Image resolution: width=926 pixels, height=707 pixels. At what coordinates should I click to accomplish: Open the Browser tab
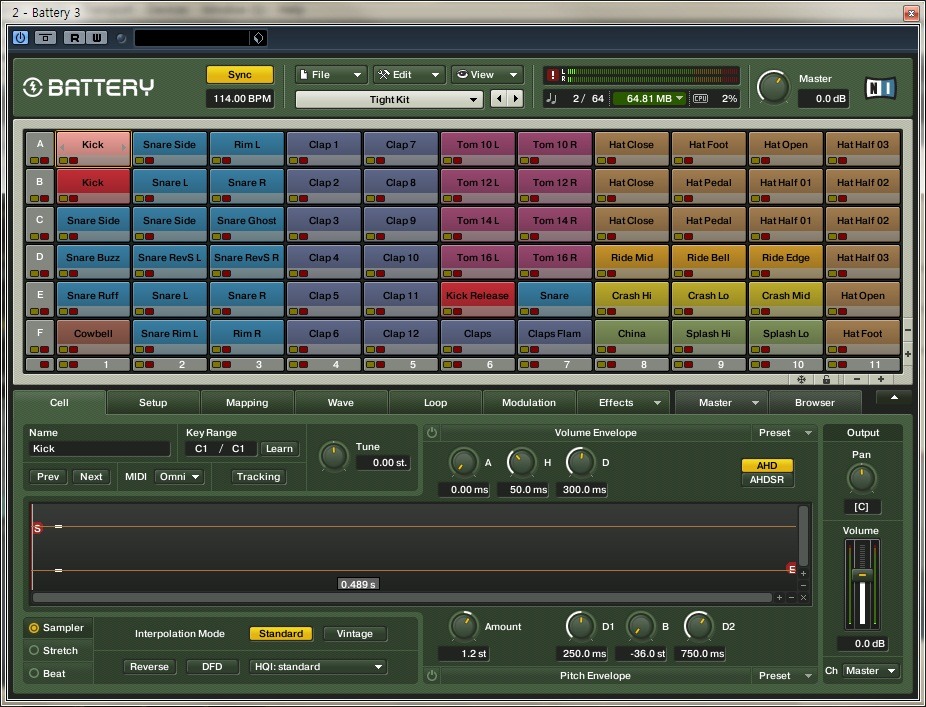click(815, 403)
